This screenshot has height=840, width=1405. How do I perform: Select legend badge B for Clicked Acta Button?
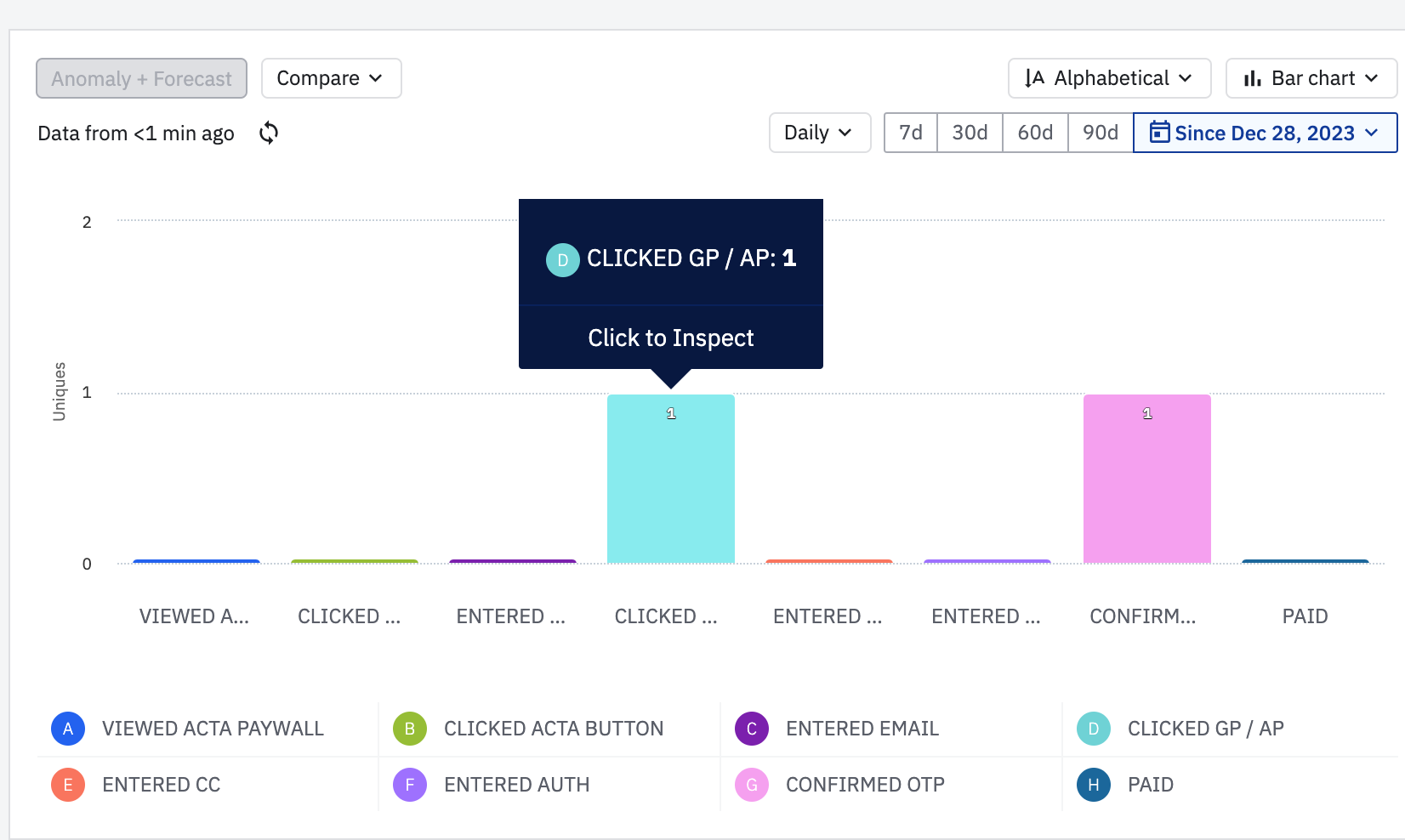coord(410,729)
